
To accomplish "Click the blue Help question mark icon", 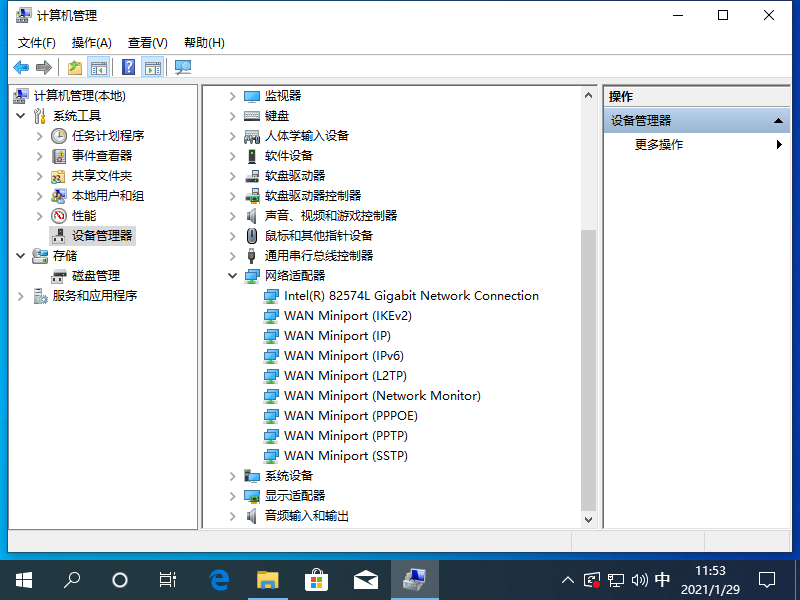I will click(x=128, y=68).
